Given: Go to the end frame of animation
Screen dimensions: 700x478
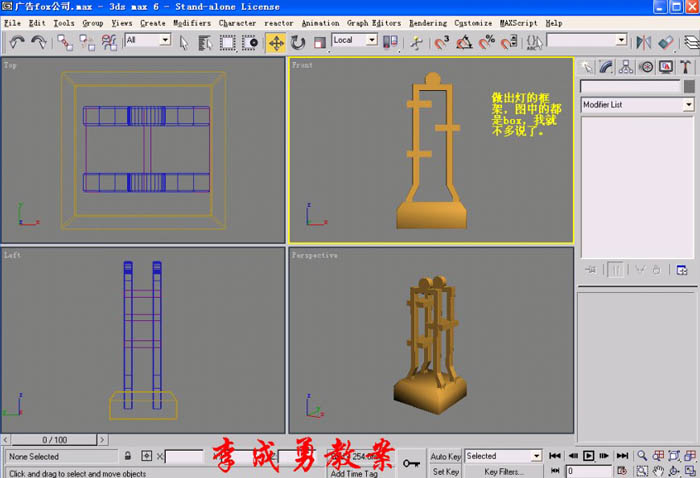Looking at the screenshot, I should pos(622,455).
